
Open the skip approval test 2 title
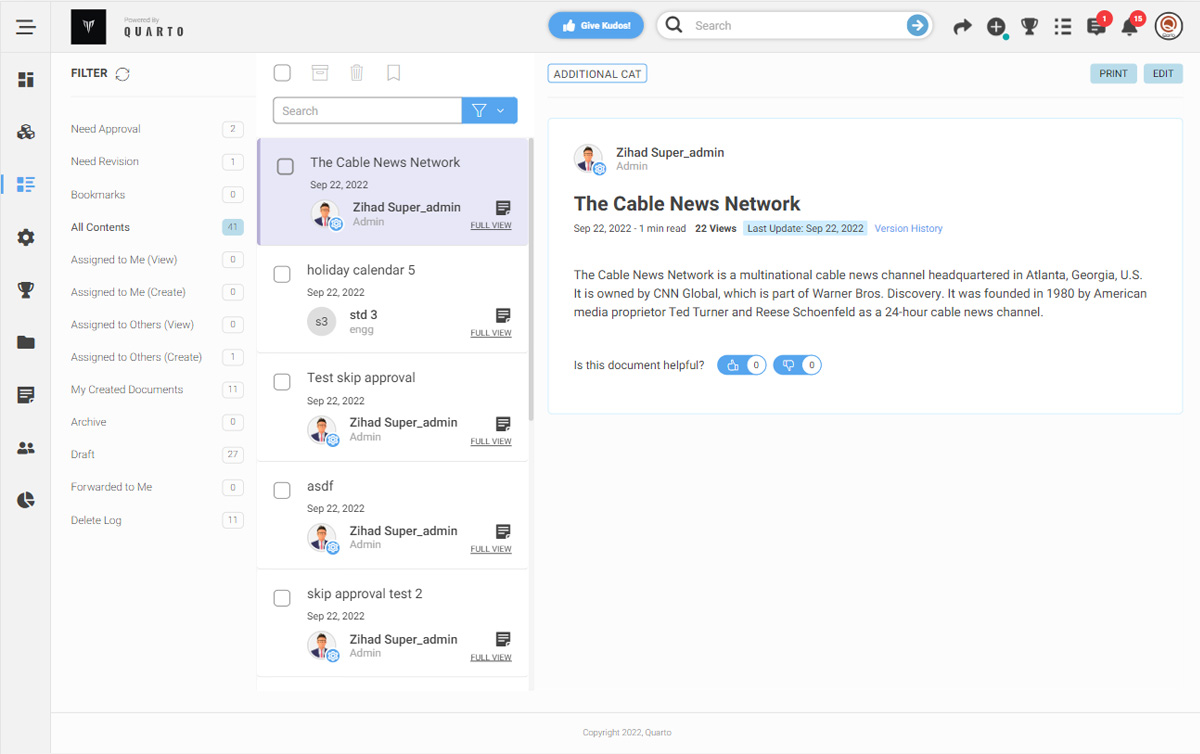[364, 594]
